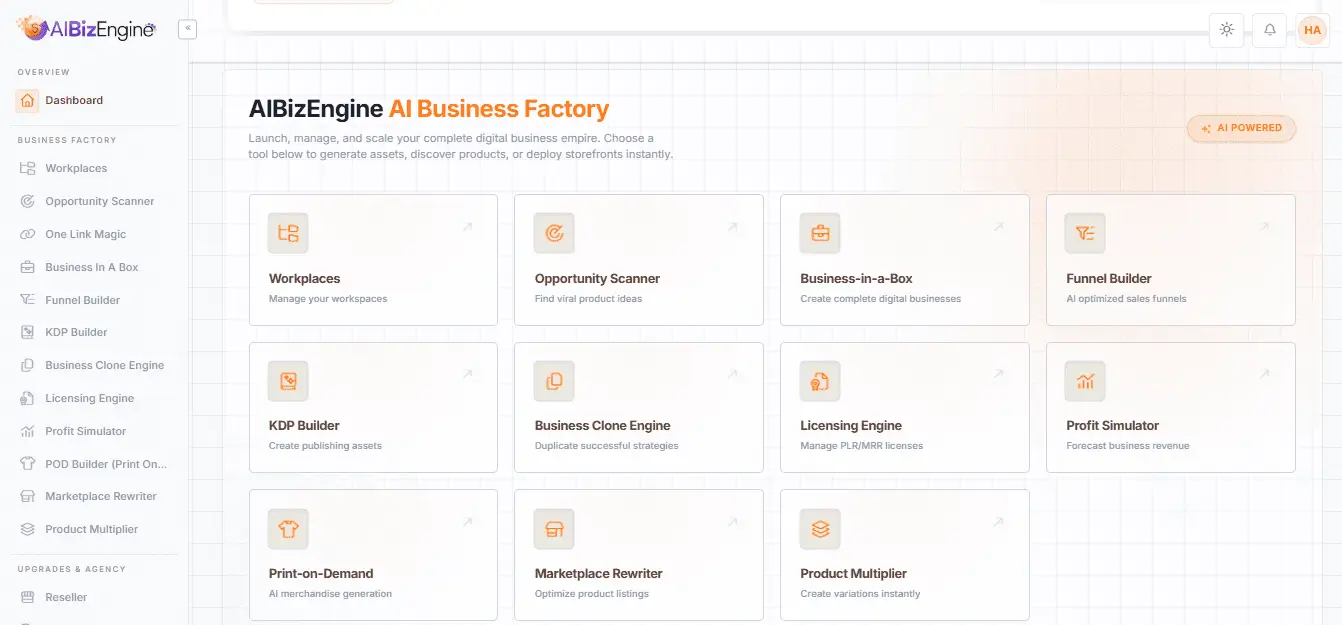The image size is (1342, 625).
Task: Click the arrow on the Opportunity Scanner card
Action: click(x=733, y=227)
